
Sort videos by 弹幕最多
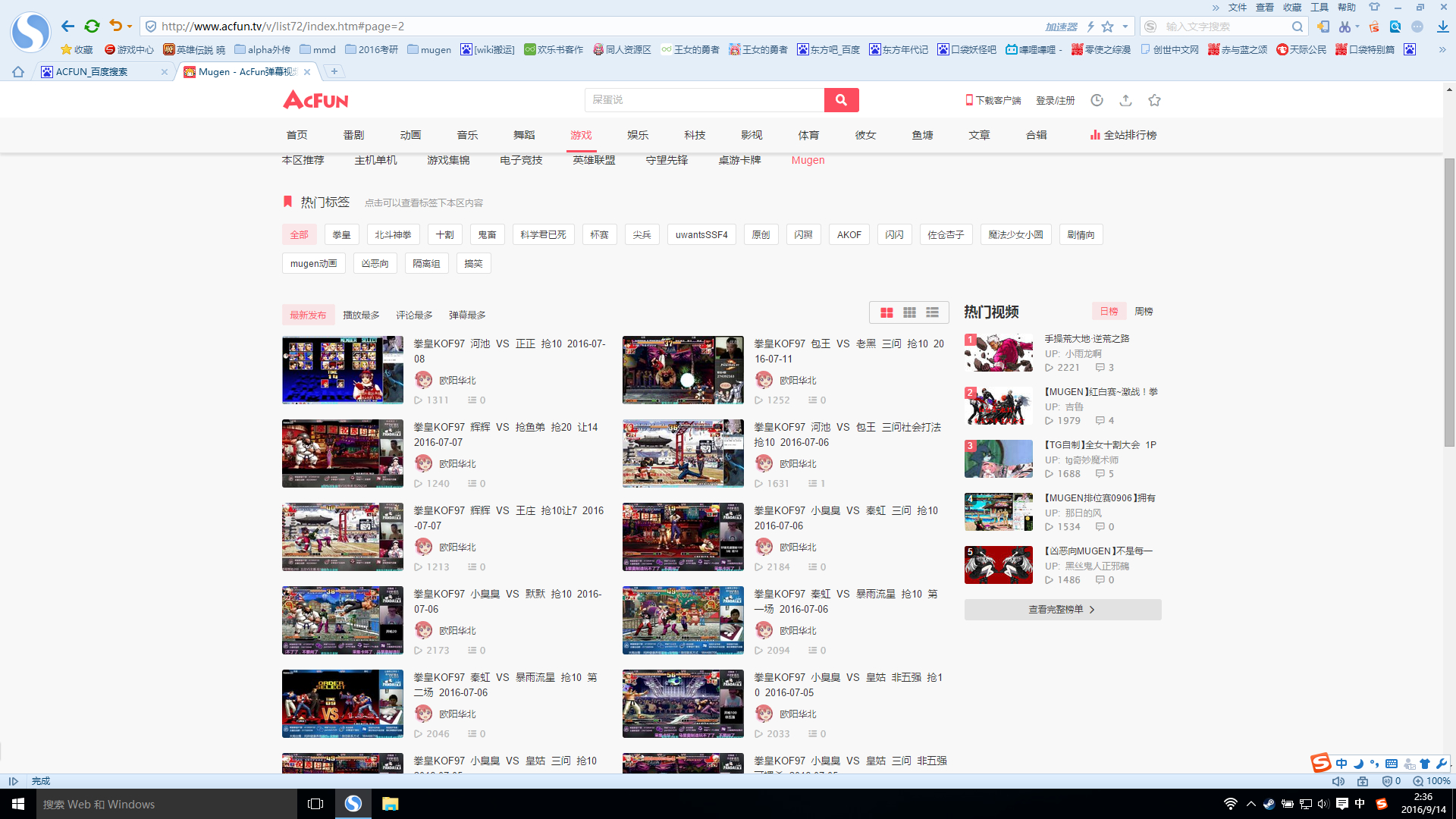(x=467, y=315)
